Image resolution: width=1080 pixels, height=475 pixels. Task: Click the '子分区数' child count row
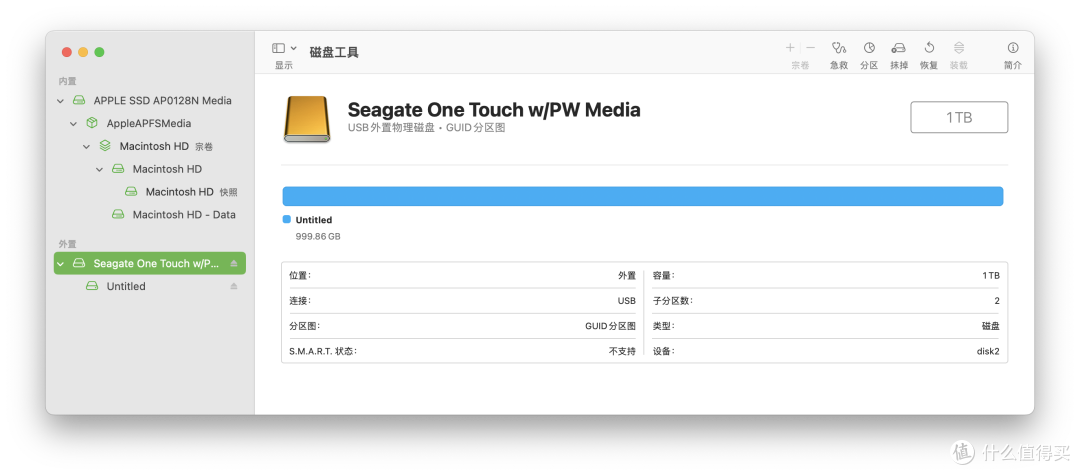826,301
